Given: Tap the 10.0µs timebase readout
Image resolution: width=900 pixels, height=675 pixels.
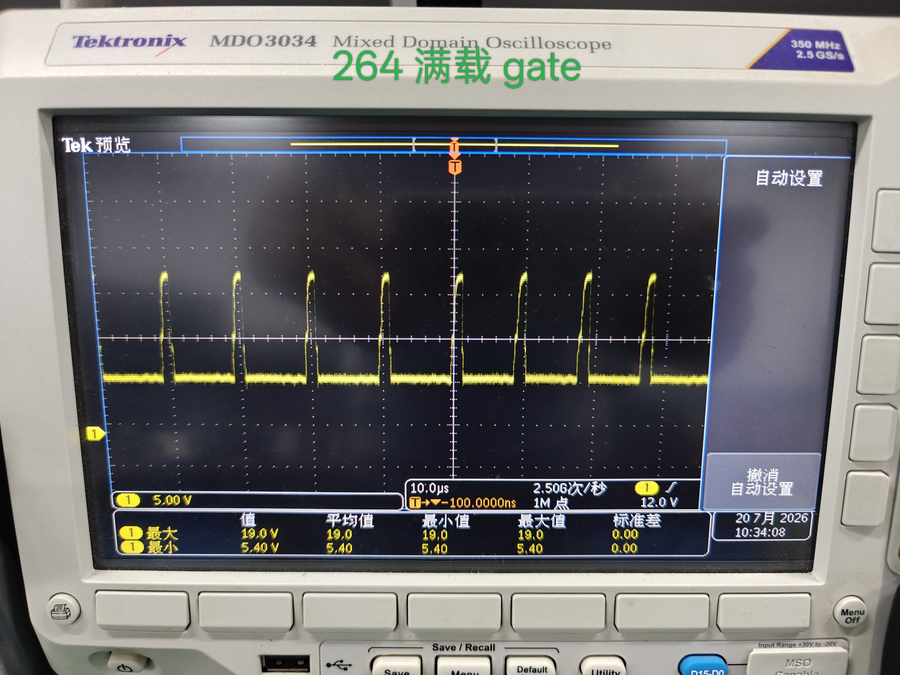Looking at the screenshot, I should 429,488.
